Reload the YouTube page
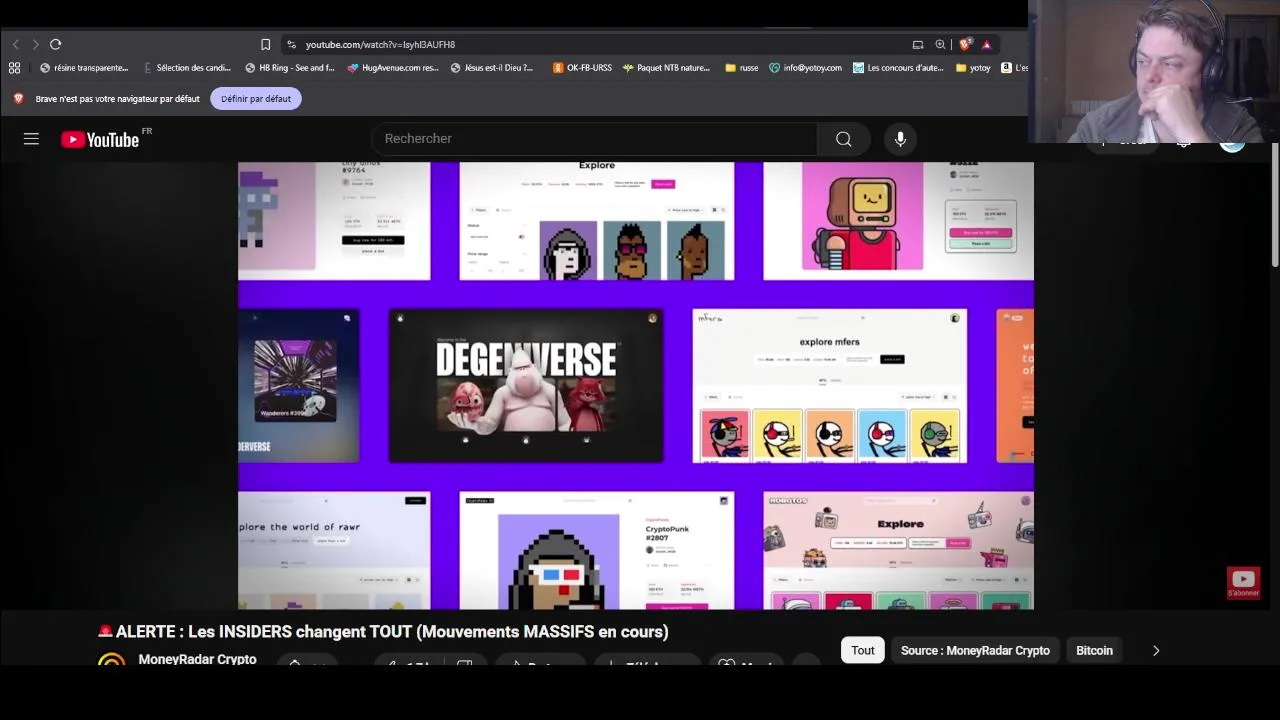The height and width of the screenshot is (720, 1280). tap(56, 44)
